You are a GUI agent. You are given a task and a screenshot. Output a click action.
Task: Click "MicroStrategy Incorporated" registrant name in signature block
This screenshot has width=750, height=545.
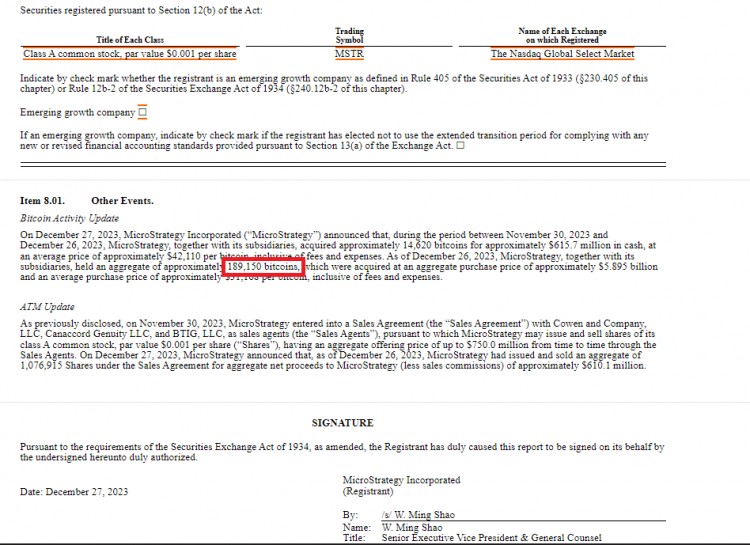pos(401,481)
